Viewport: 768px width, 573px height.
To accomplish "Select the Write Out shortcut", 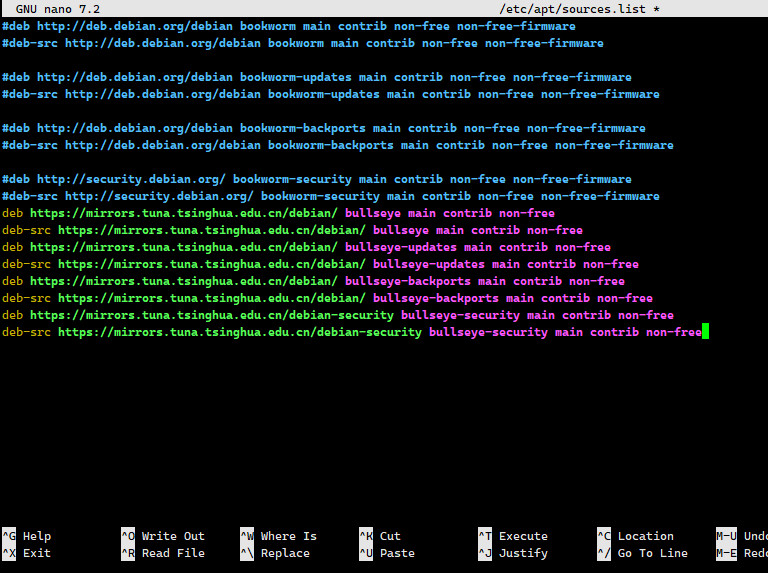I will tap(173, 536).
